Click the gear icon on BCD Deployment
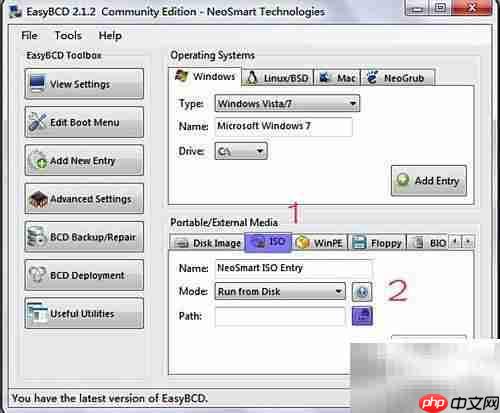 pos(36,275)
